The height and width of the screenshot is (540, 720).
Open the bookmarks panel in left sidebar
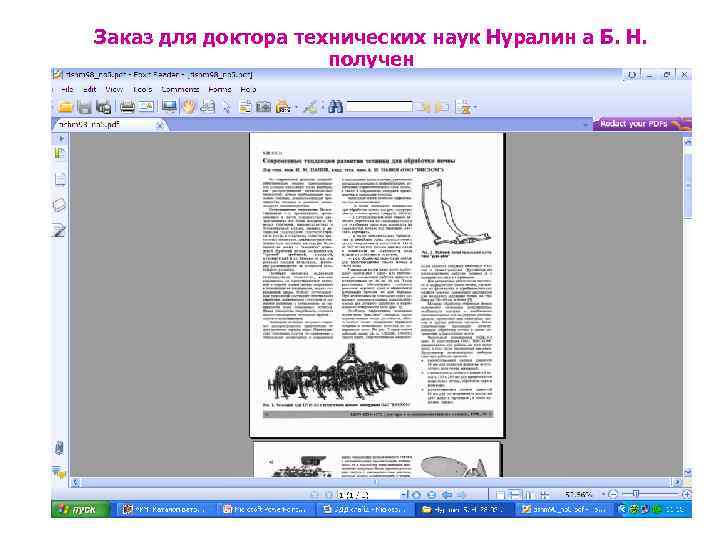tap(60, 154)
